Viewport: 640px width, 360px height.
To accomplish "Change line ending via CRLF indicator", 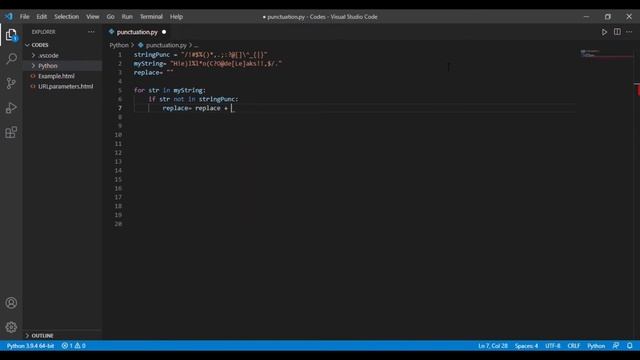I will [x=573, y=346].
